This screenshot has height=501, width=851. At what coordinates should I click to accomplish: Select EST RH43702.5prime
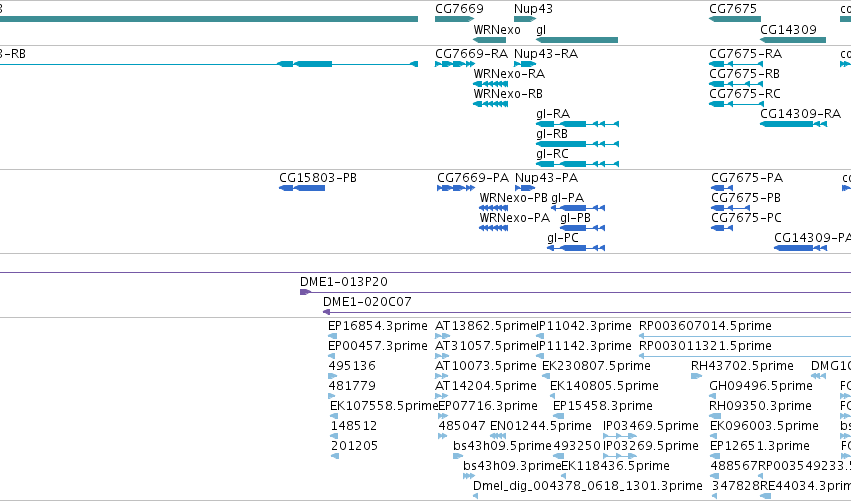pos(742,366)
